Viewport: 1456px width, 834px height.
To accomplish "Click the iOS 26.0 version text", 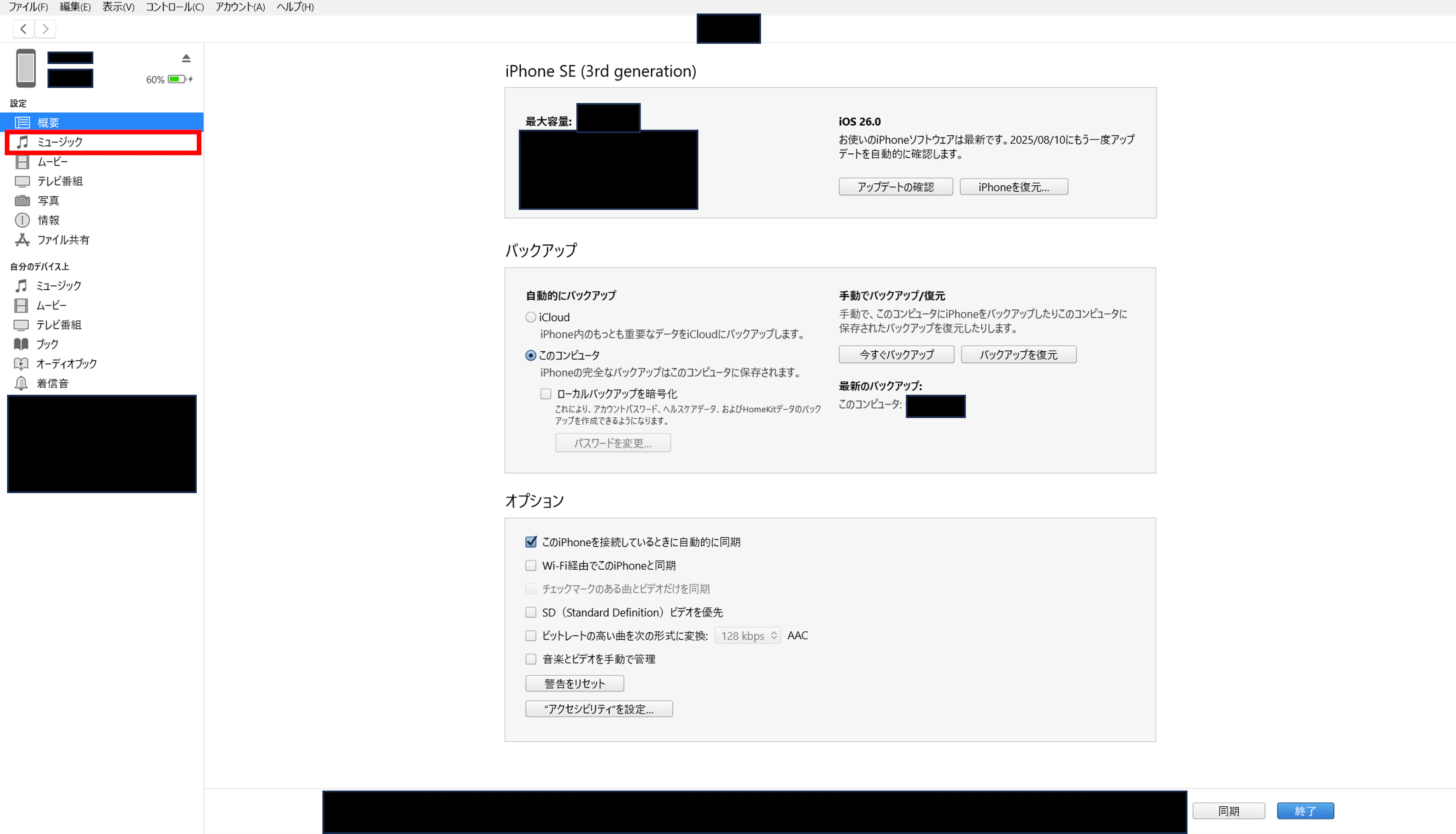I will pos(860,122).
